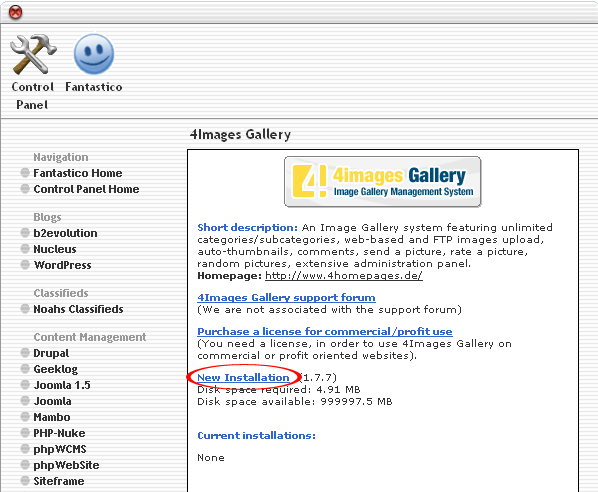The height and width of the screenshot is (492, 598).
Task: Open 4Images Gallery support forum link
Action: [286, 297]
